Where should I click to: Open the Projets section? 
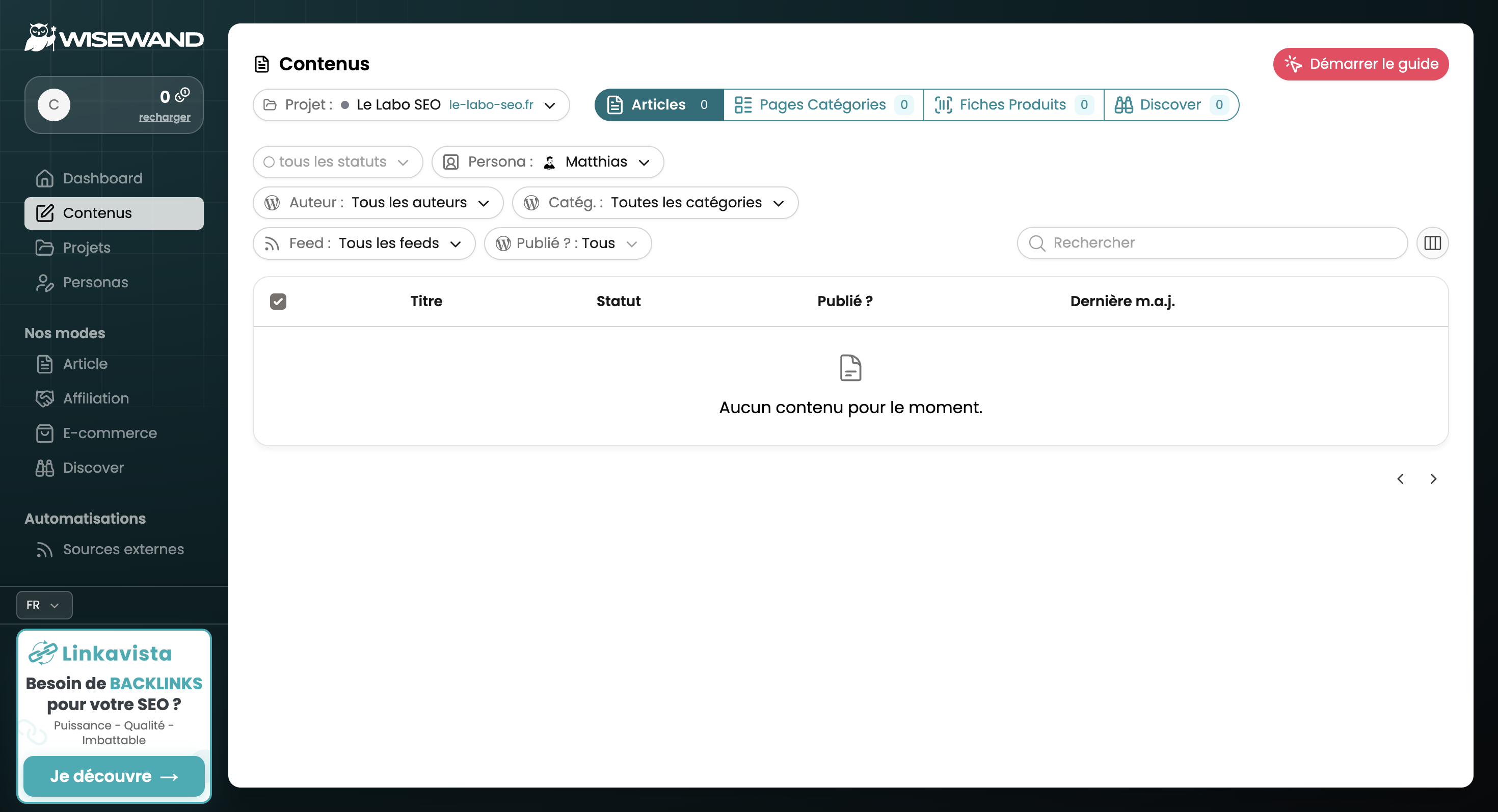(86, 247)
